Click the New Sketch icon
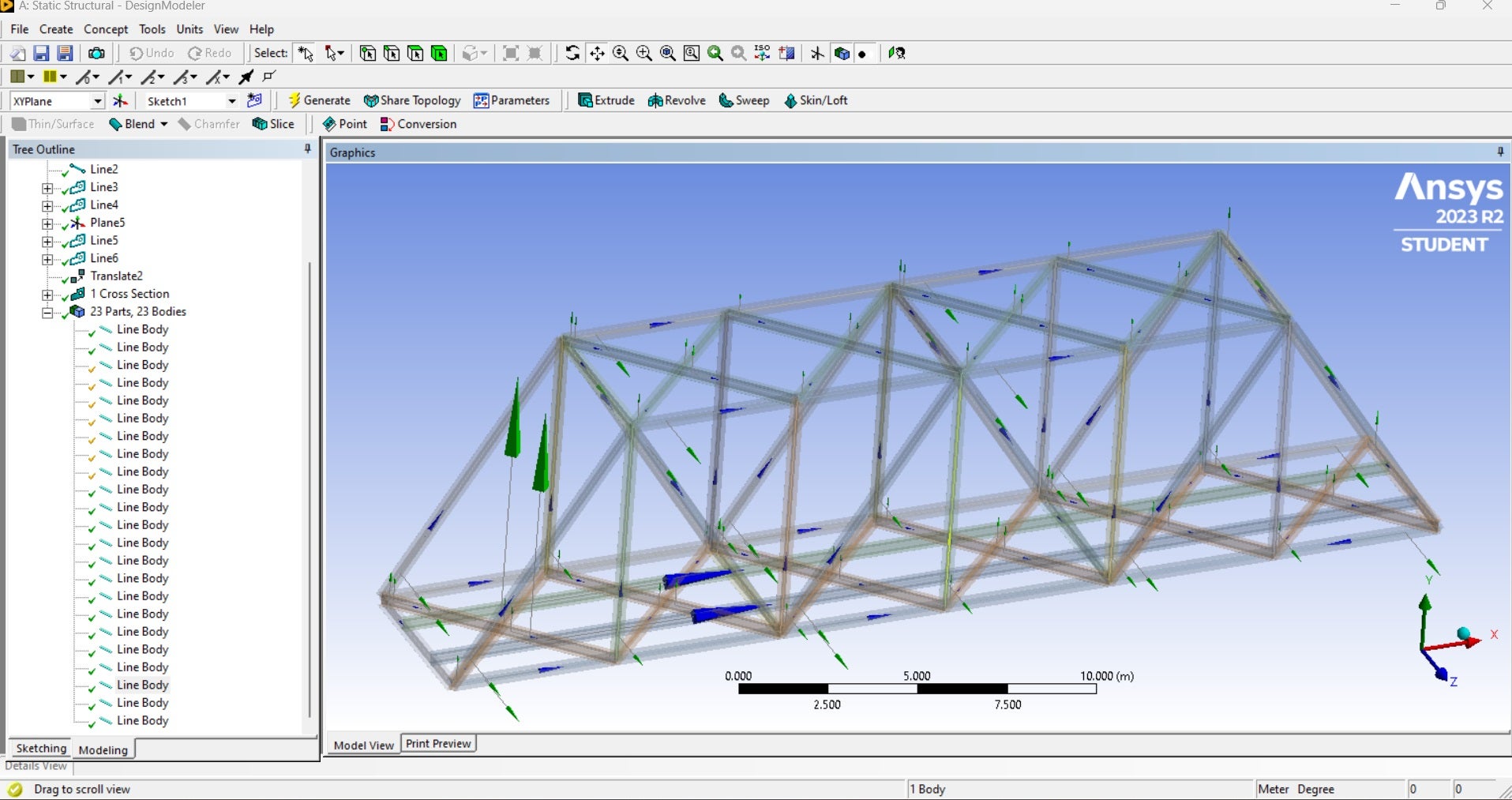Viewport: 1512px width, 800px height. [254, 100]
